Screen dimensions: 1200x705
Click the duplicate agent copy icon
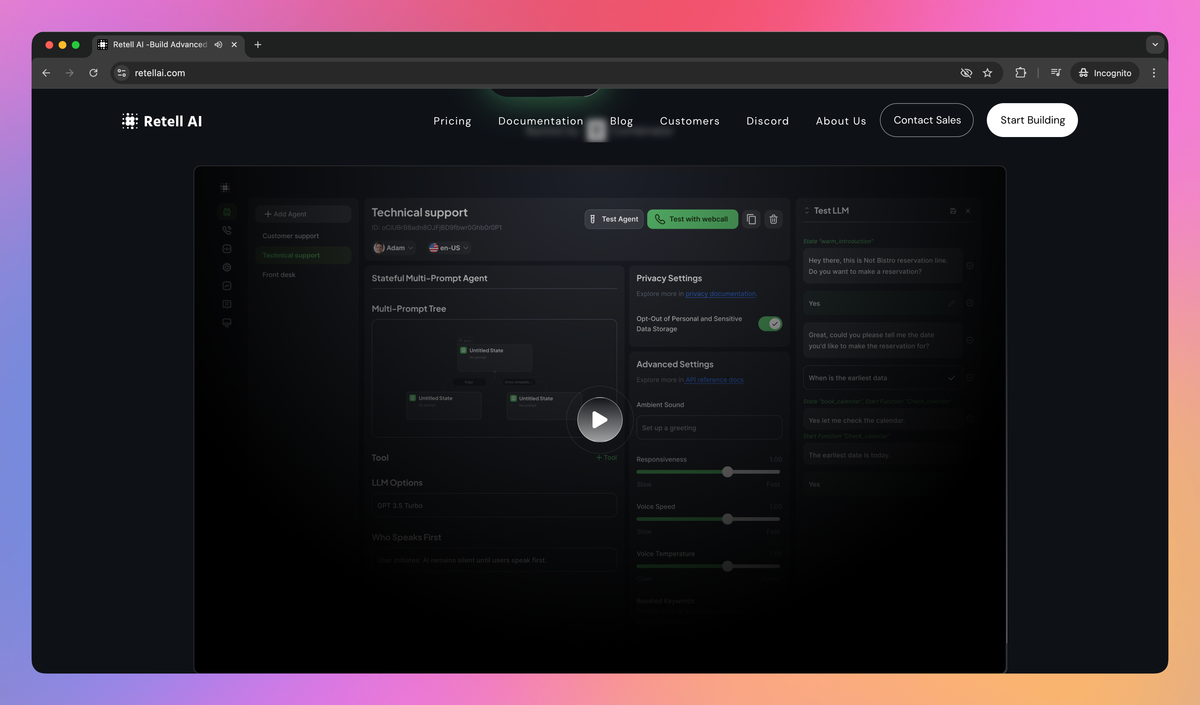point(752,219)
